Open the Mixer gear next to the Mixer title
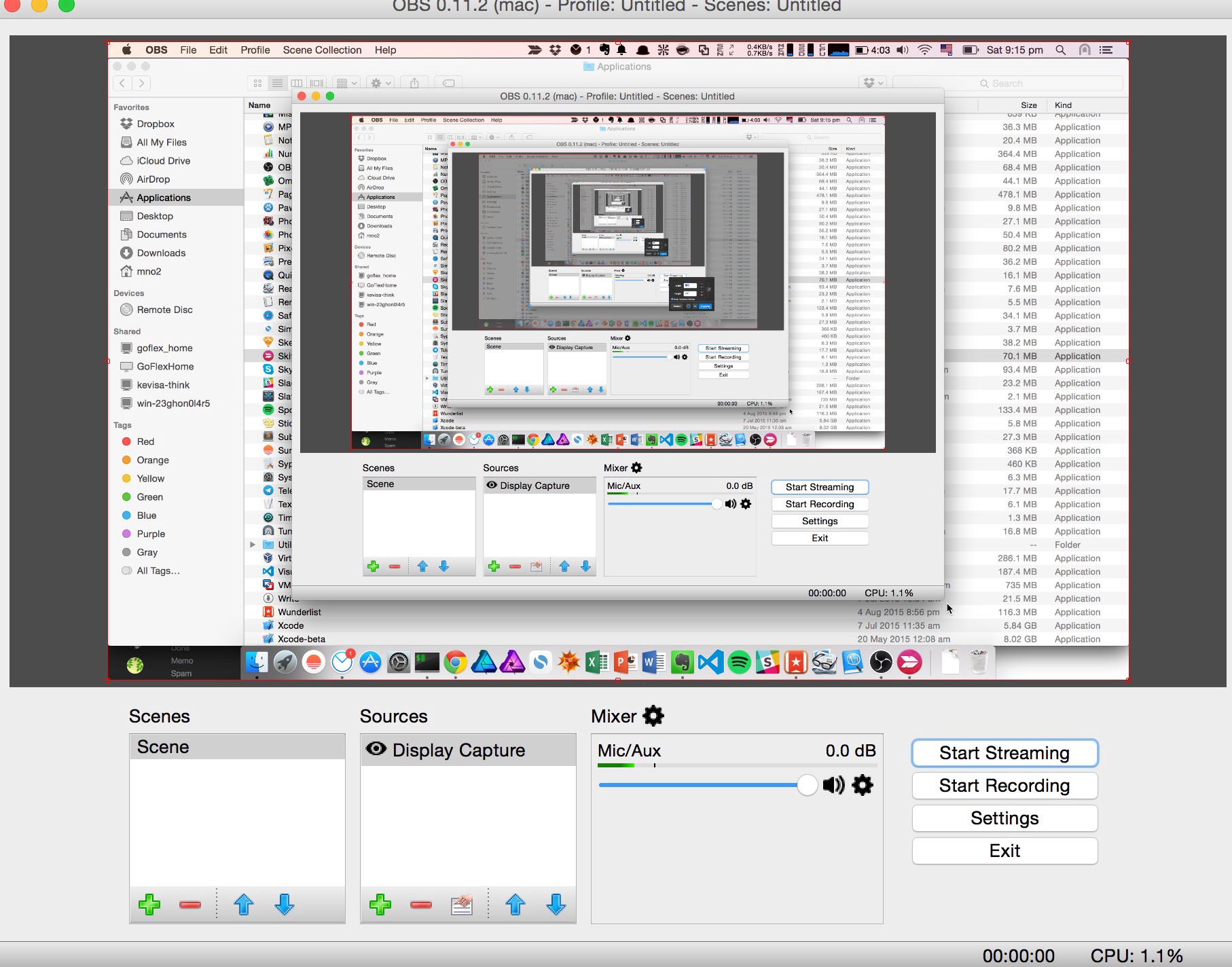This screenshot has width=1232, height=967. pyautogui.click(x=653, y=716)
